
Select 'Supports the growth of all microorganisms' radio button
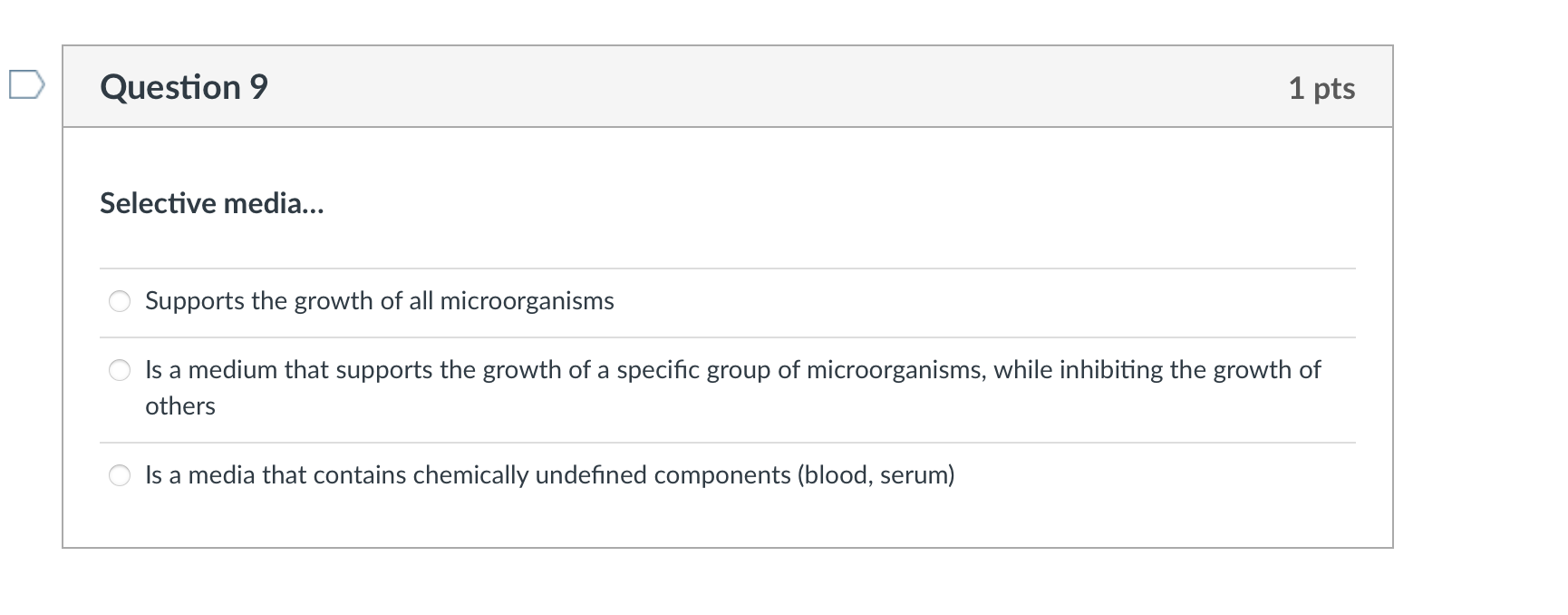pos(120,301)
